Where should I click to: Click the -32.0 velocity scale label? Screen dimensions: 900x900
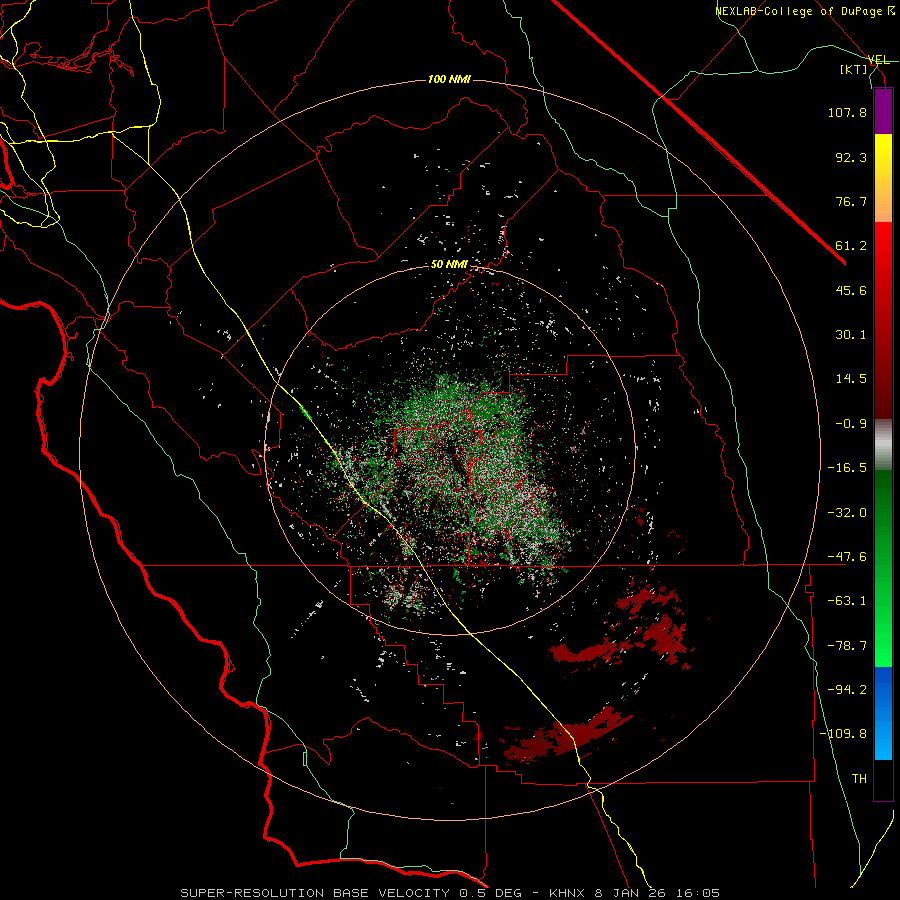[847, 513]
